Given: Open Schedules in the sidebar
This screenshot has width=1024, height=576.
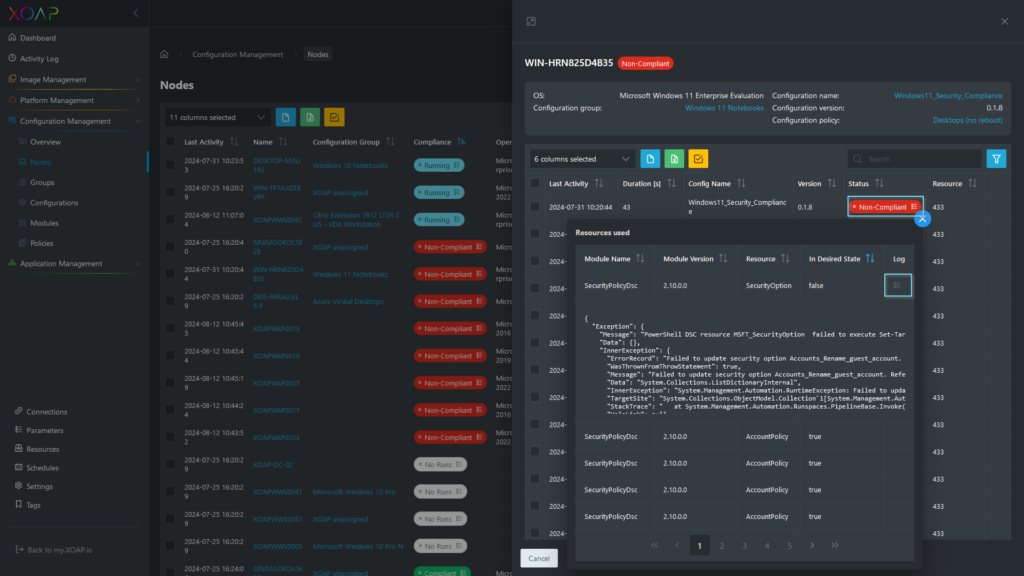Looking at the screenshot, I should (42, 468).
